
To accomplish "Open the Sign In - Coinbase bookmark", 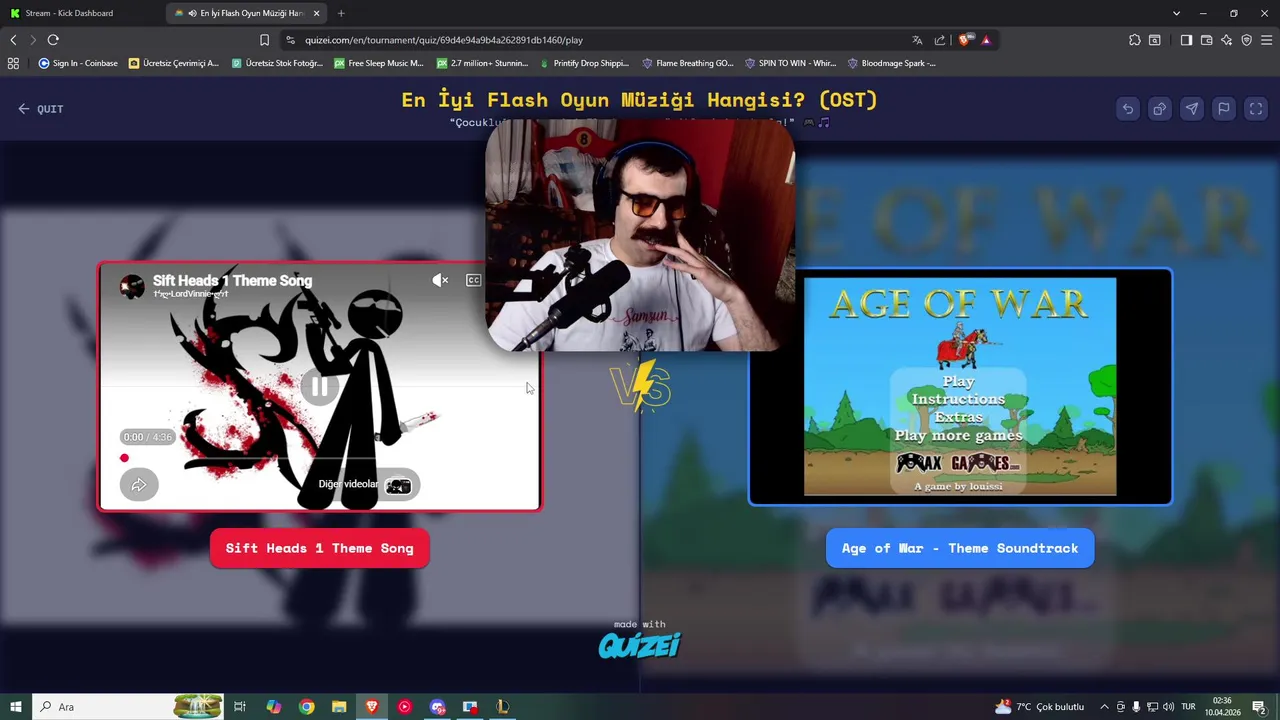I will (x=78, y=63).
